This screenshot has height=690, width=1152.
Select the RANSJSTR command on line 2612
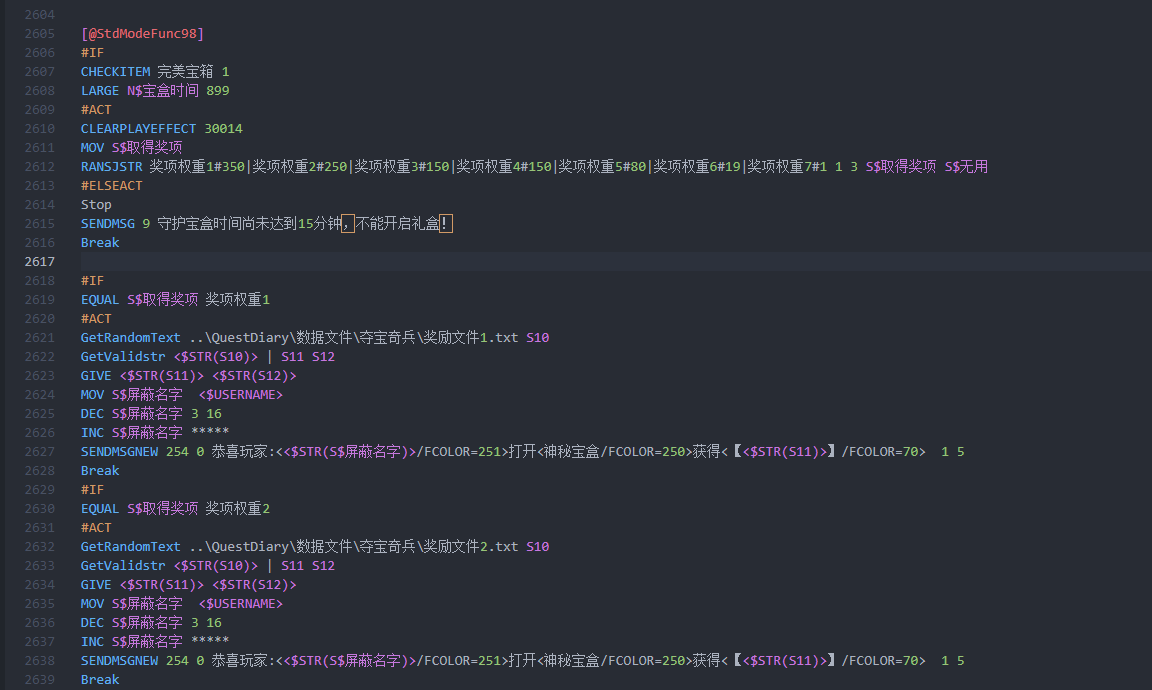pos(113,166)
